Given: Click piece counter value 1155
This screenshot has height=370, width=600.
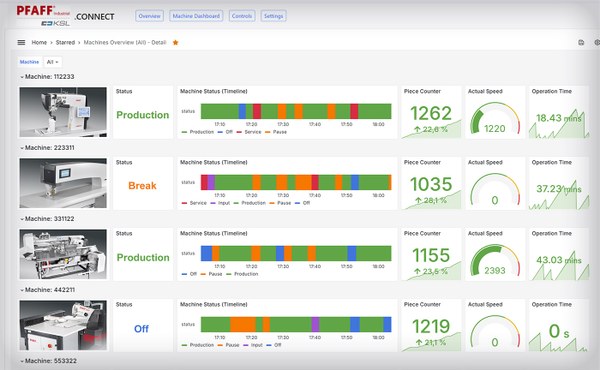Looking at the screenshot, I should tap(431, 255).
